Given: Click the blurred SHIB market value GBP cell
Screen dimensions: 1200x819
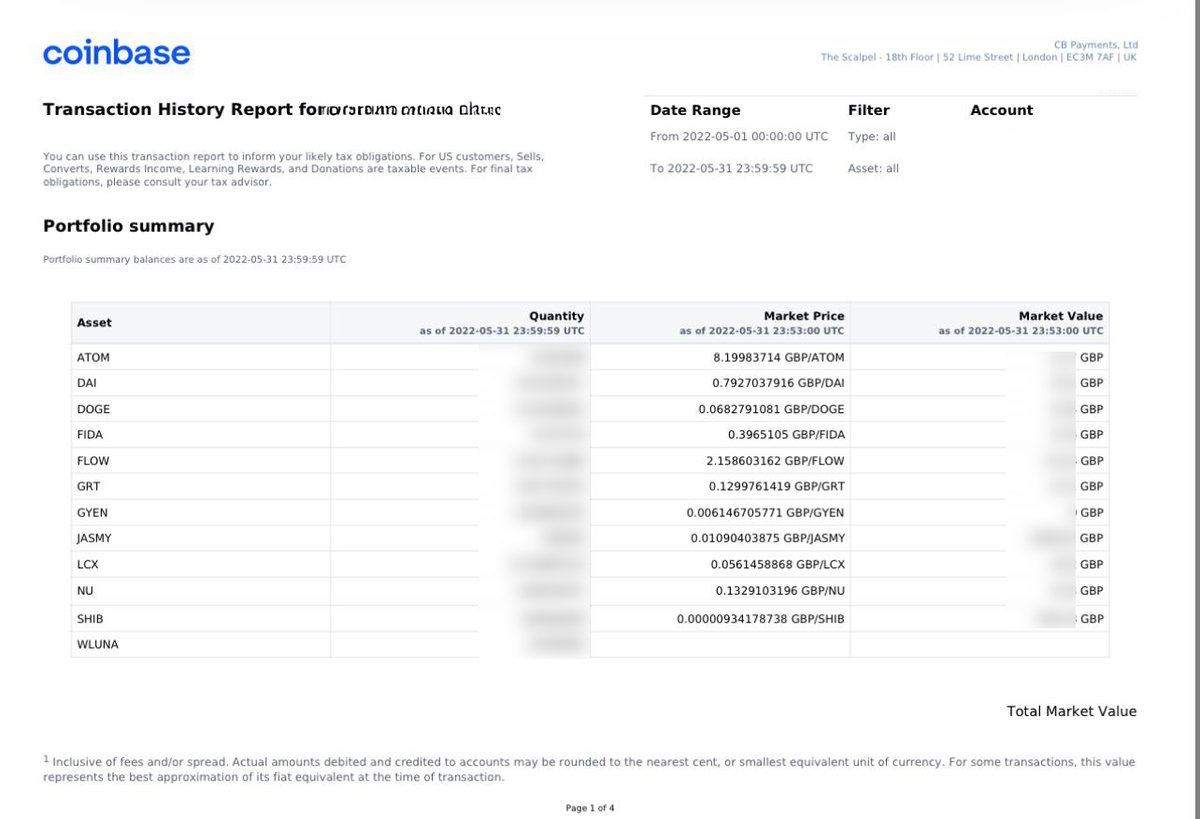Looking at the screenshot, I should (x=979, y=619).
